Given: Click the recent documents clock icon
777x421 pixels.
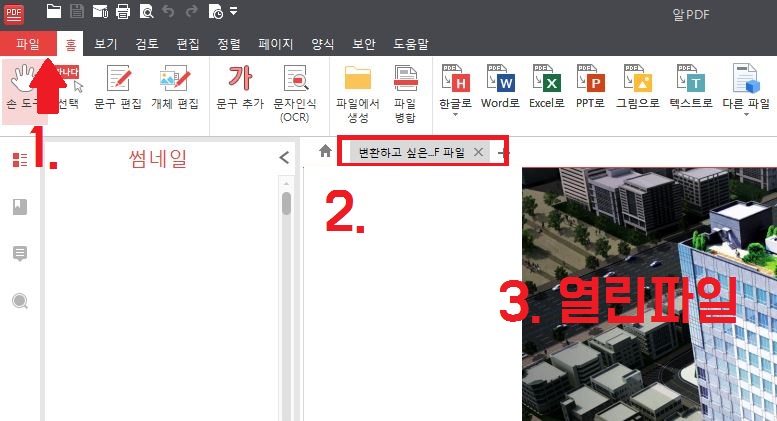Looking at the screenshot, I should [x=216, y=11].
